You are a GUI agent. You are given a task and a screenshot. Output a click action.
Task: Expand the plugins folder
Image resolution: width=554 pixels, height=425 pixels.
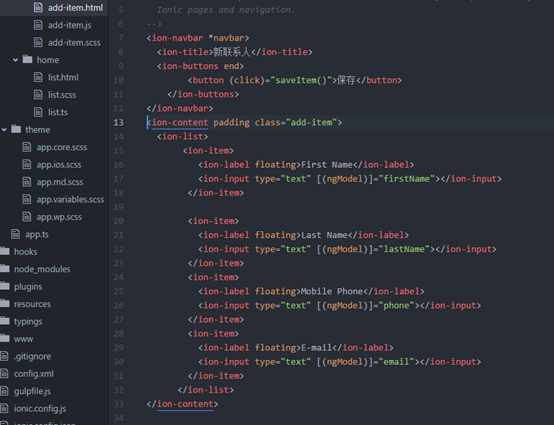coord(28,287)
